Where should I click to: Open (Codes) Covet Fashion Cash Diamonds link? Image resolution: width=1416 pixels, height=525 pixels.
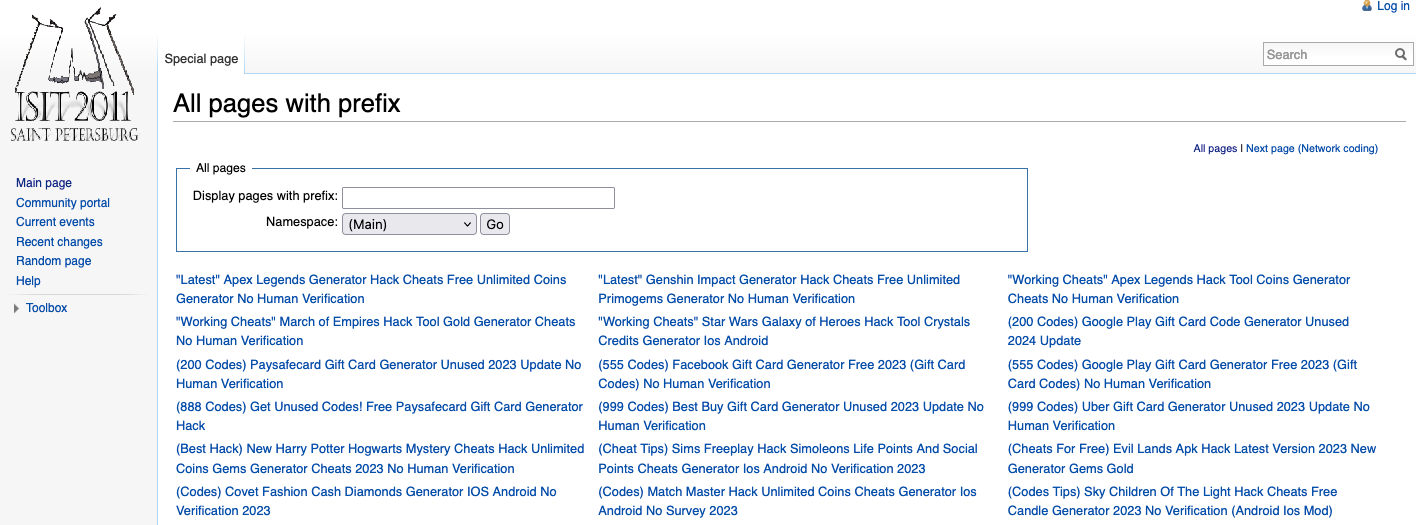click(x=366, y=501)
